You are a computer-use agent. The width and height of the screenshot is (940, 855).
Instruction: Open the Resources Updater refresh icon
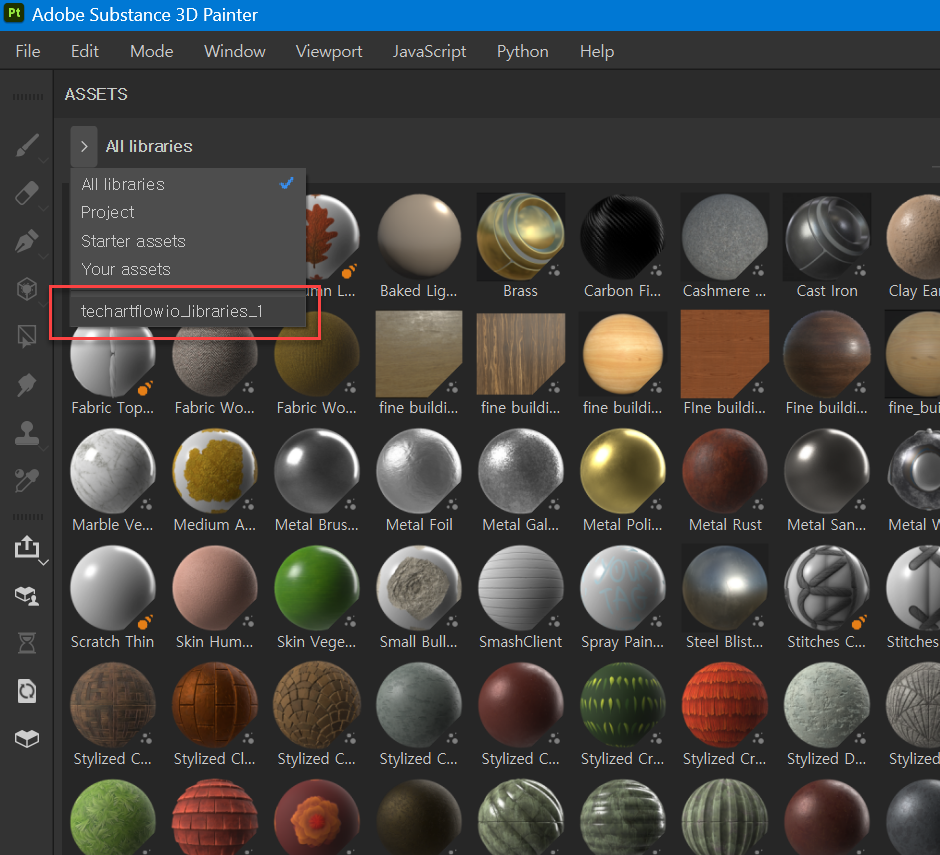pos(27,691)
